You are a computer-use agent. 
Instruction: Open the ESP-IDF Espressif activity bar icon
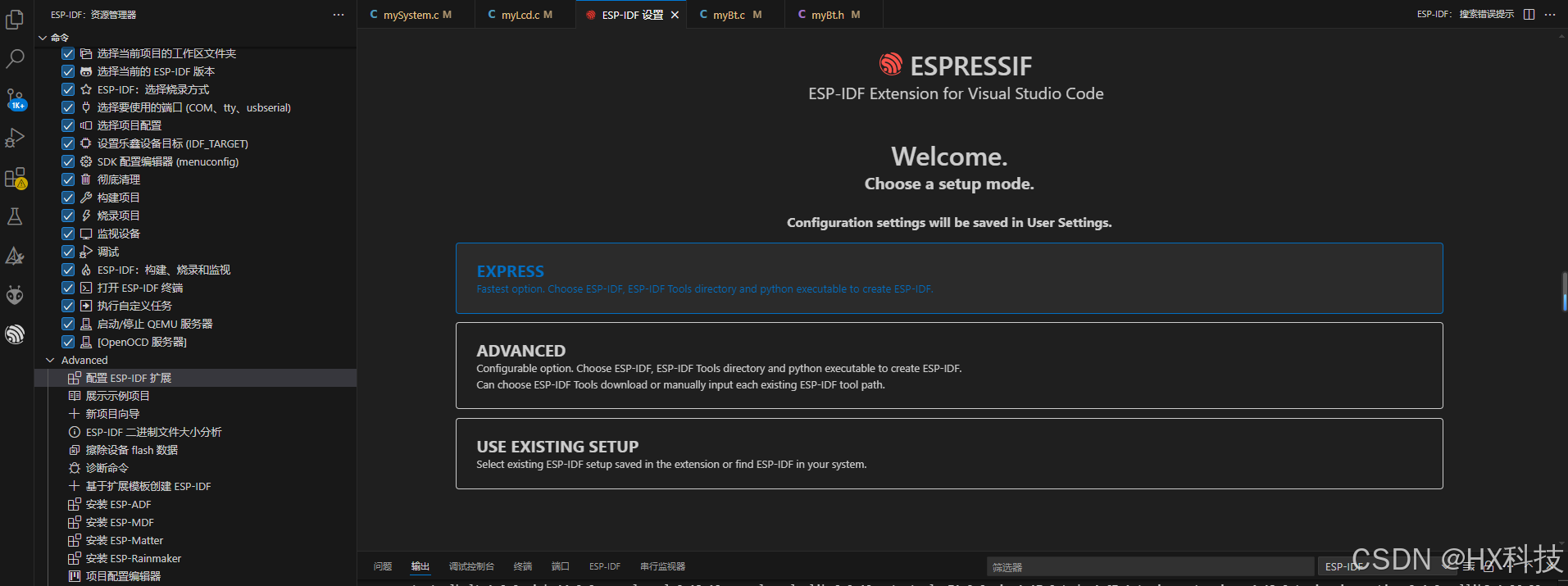(15, 334)
